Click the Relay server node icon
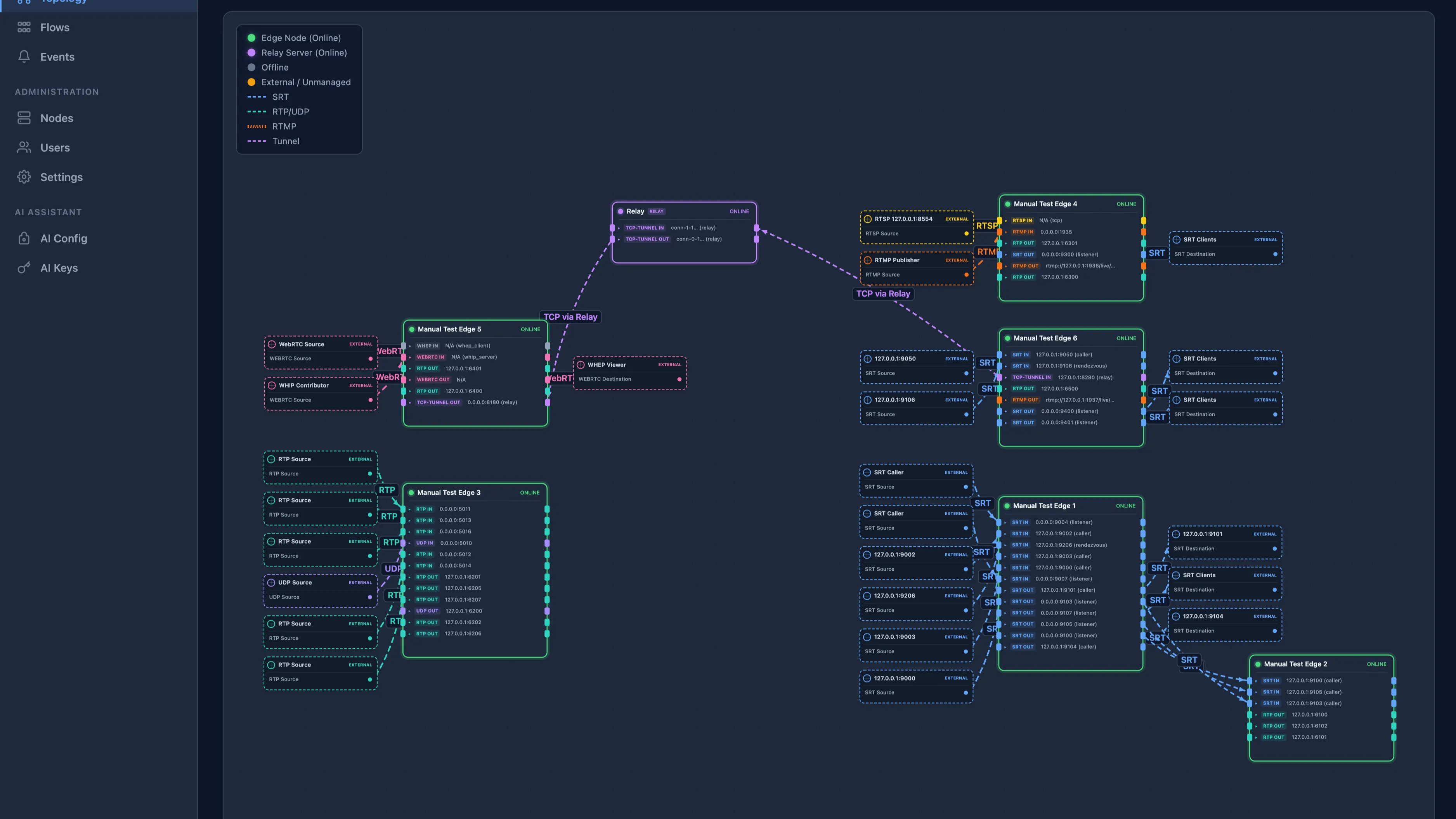The width and height of the screenshot is (1456, 819). (x=621, y=211)
